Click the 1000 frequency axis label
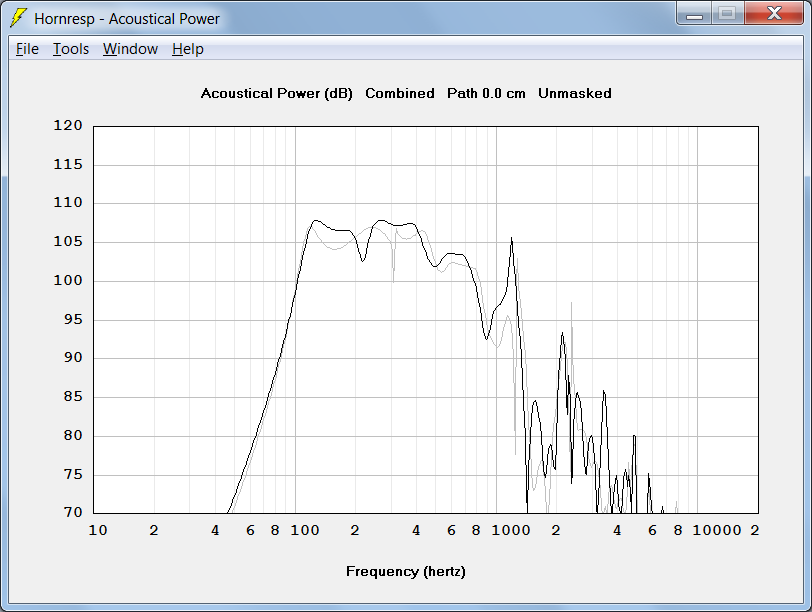This screenshot has height=612, width=812. 511,530
